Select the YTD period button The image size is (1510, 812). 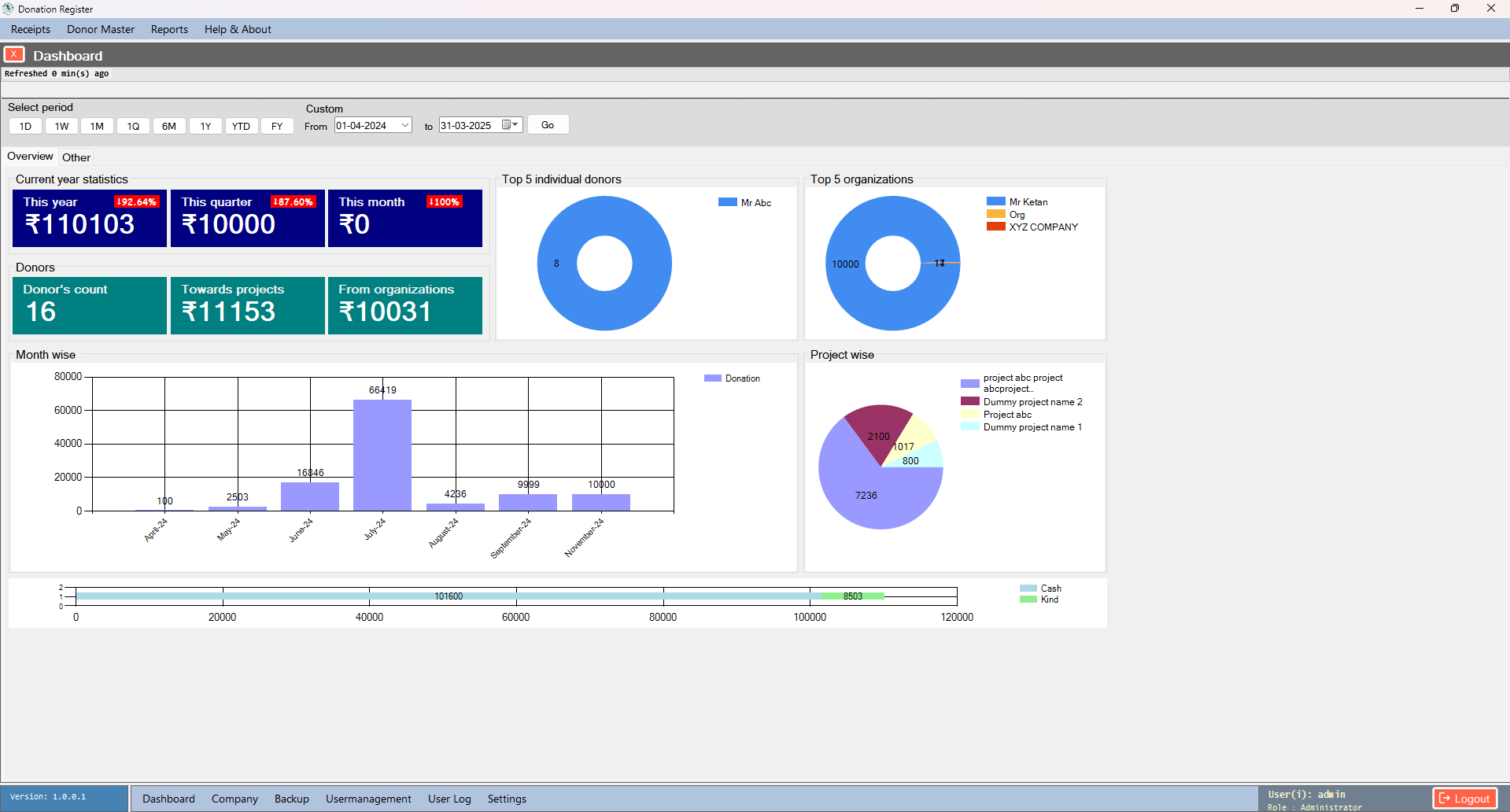coord(241,126)
